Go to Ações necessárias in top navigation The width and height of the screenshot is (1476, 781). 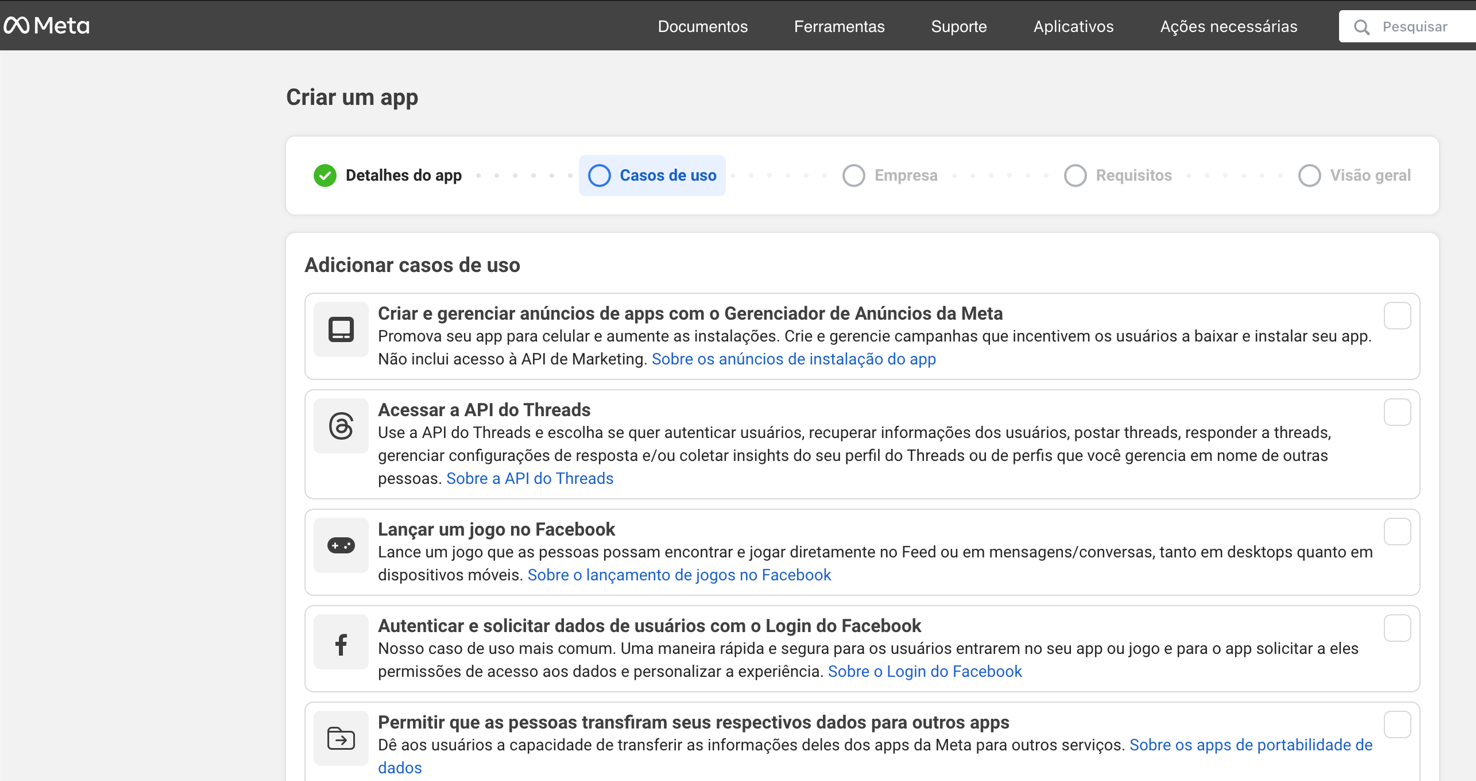[x=1228, y=27]
